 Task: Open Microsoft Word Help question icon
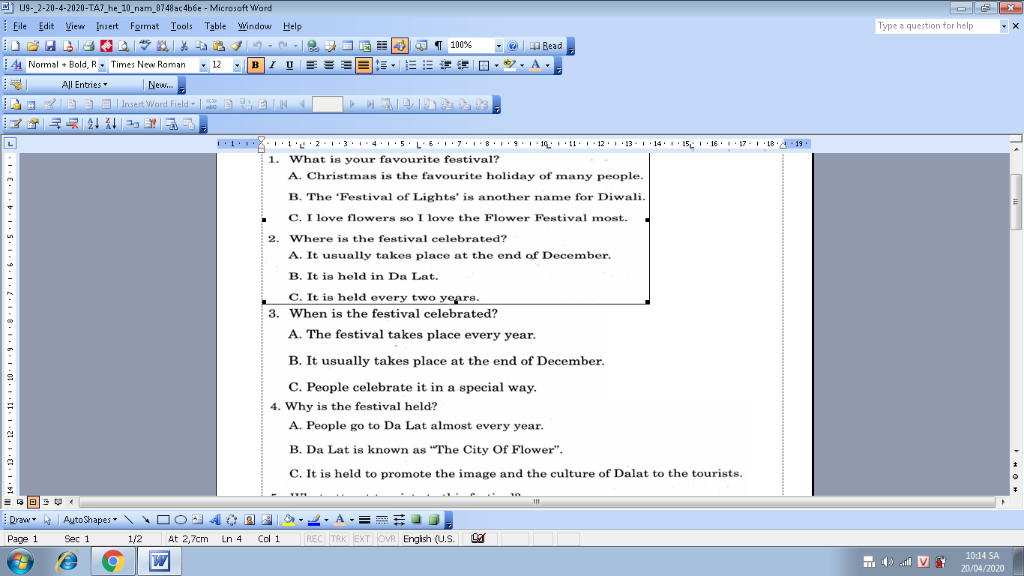pyautogui.click(x=513, y=46)
